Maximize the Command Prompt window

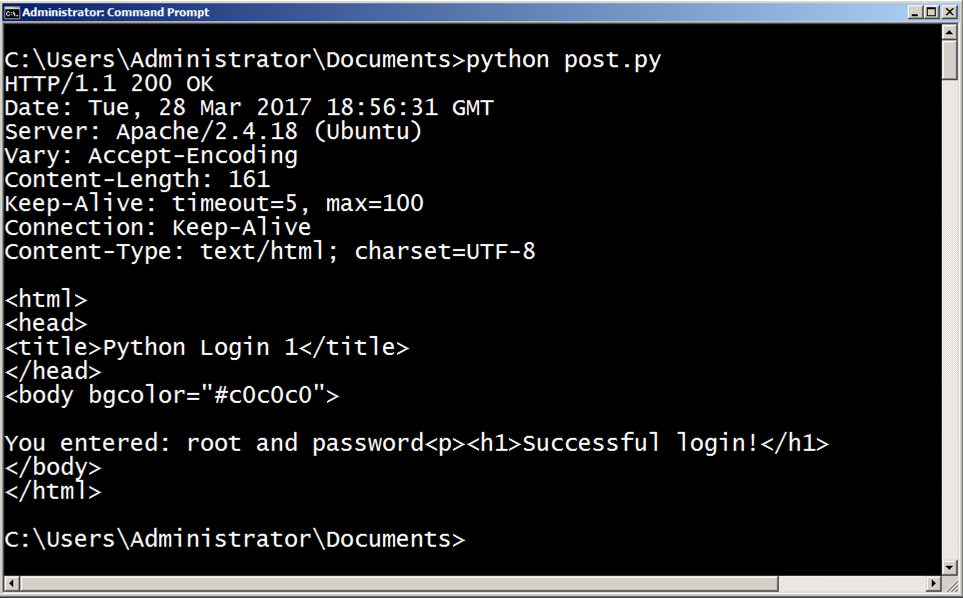click(932, 12)
